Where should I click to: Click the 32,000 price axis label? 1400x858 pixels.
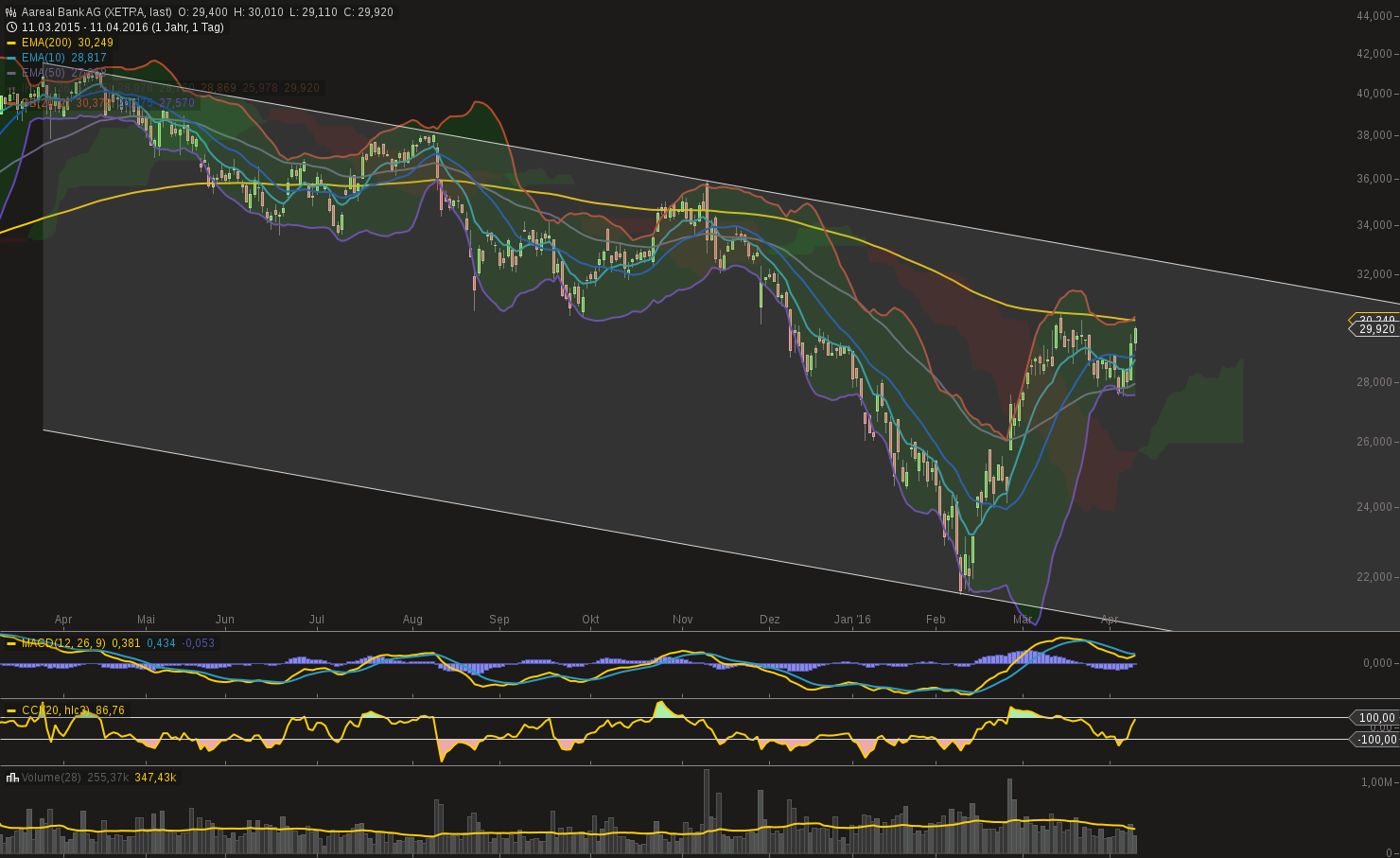point(1374,274)
